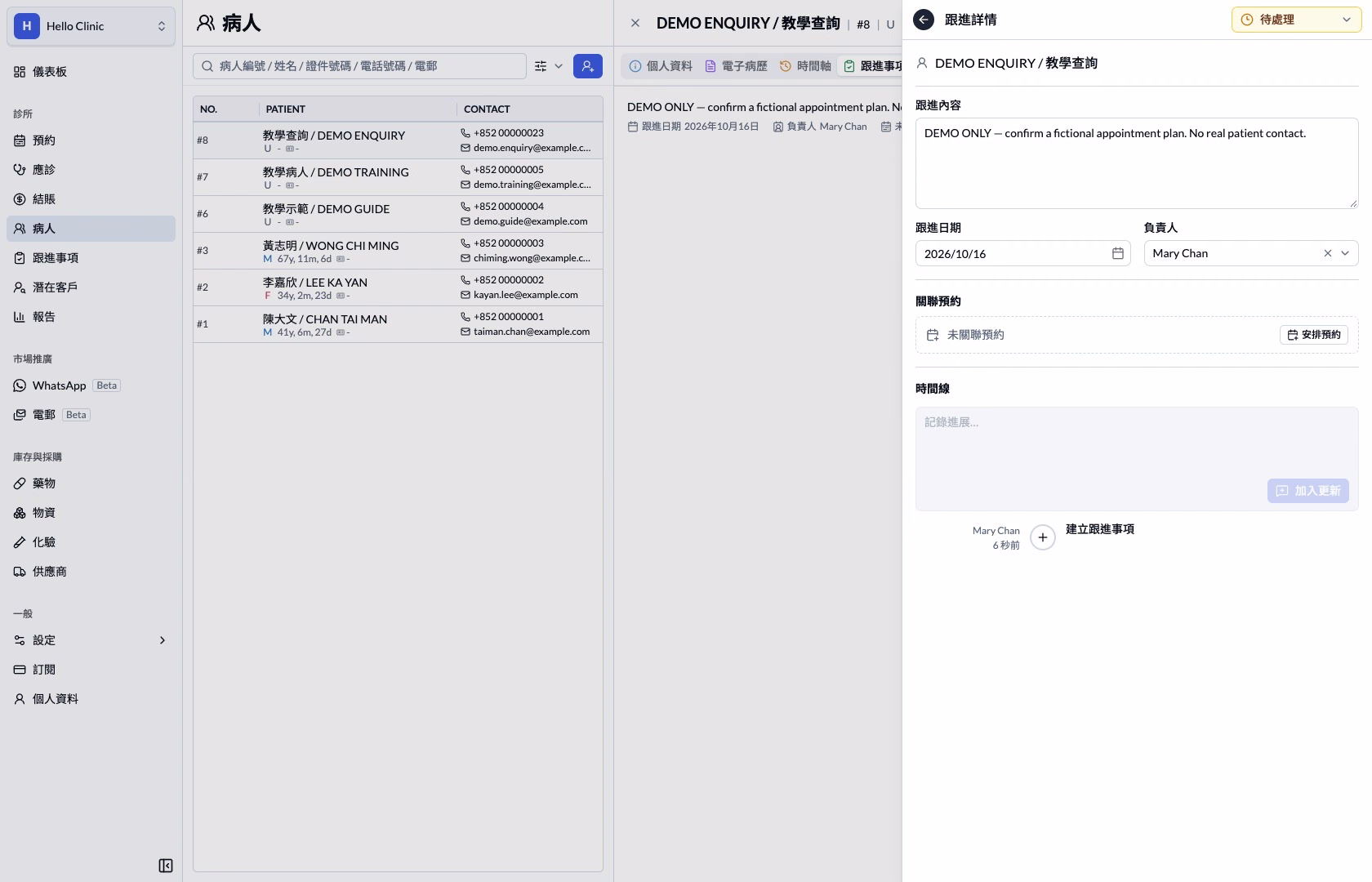Select patient 黃志明 / WONG CHI MING
Viewport: 1372px width, 882px height.
399,251
